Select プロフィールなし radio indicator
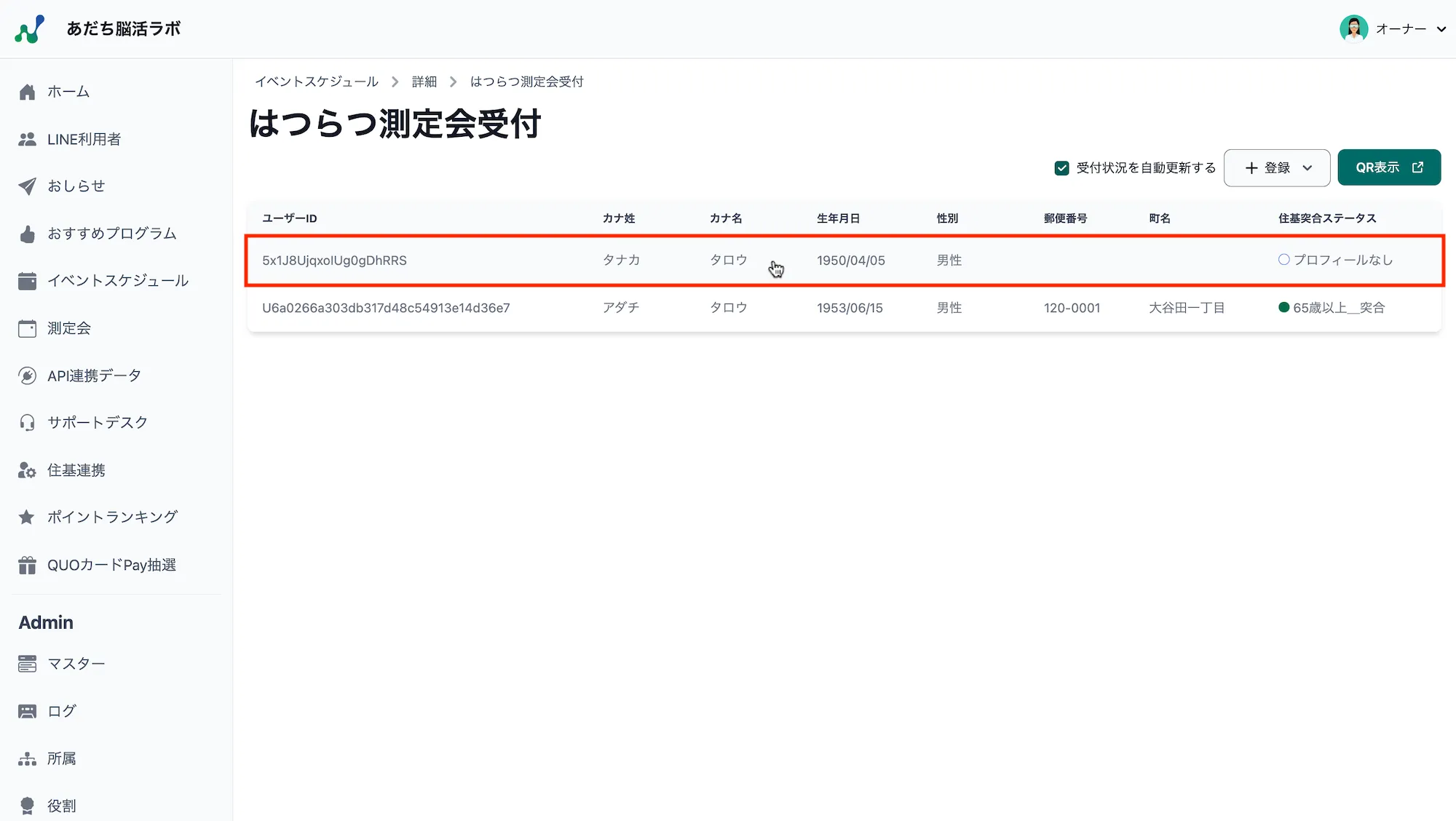This screenshot has width=1456, height=821. (1282, 259)
